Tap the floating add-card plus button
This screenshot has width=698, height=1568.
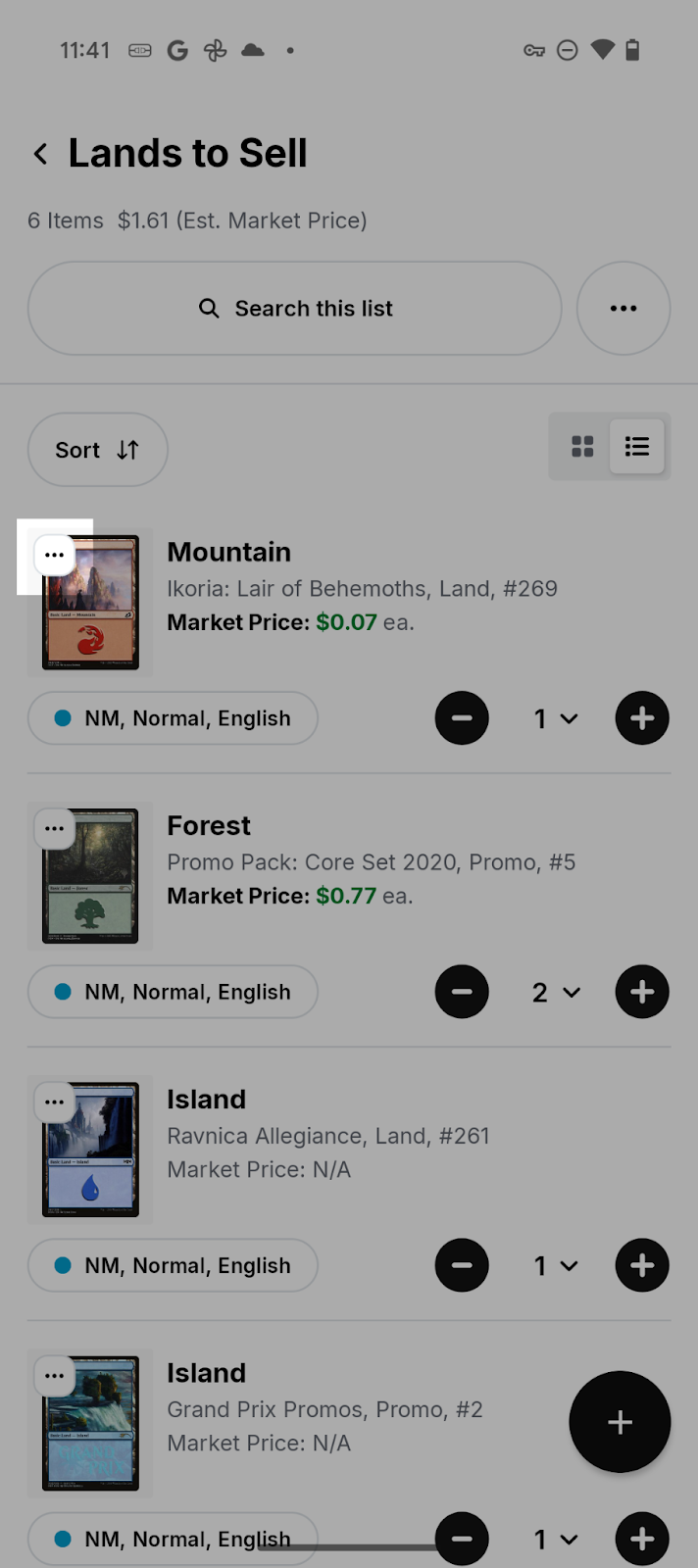coord(620,1422)
